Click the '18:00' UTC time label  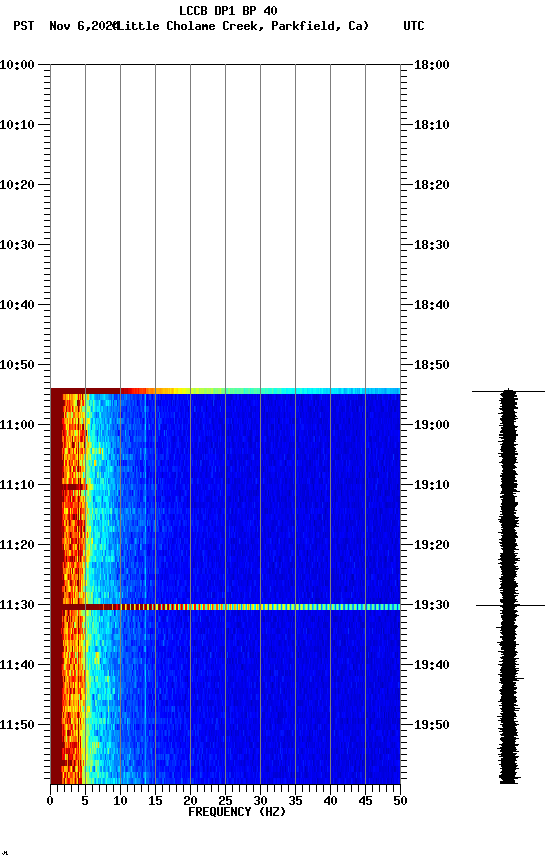tap(432, 65)
